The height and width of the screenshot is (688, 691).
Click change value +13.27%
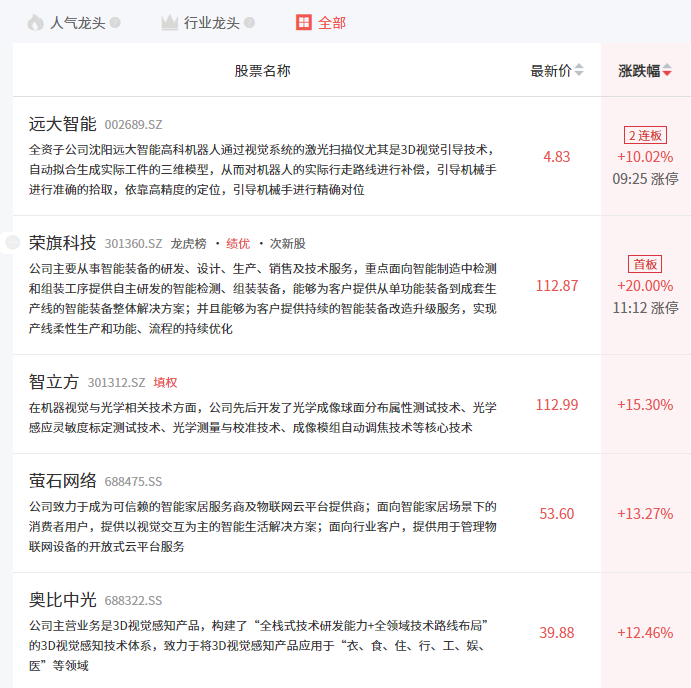tap(645, 514)
